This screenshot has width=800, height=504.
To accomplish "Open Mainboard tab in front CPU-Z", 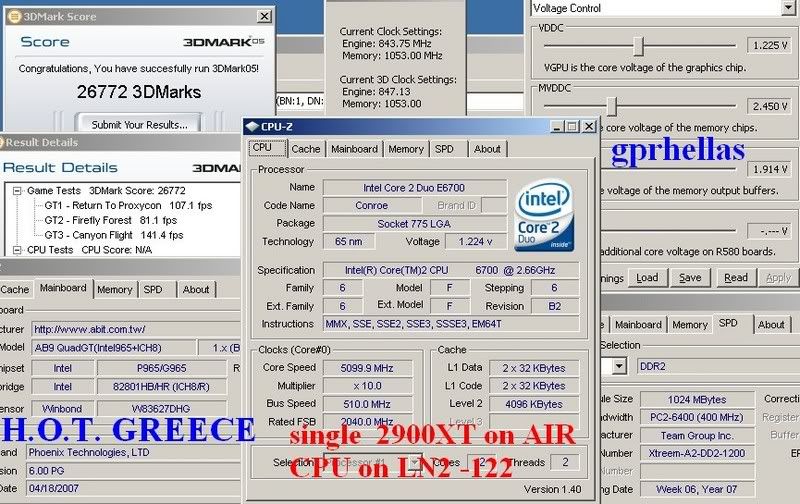I will pyautogui.click(x=354, y=149).
